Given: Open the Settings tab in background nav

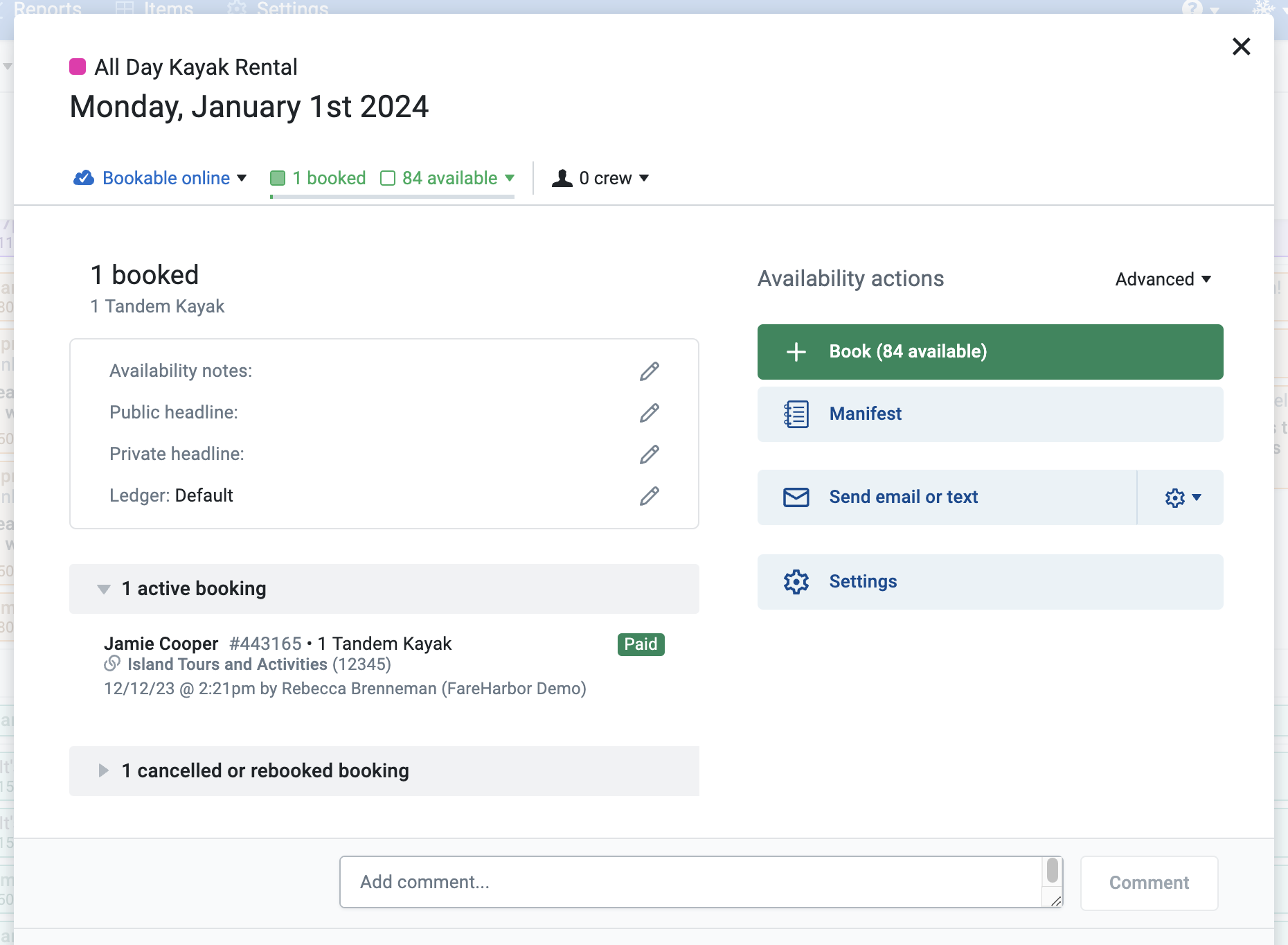Looking at the screenshot, I should [x=278, y=8].
